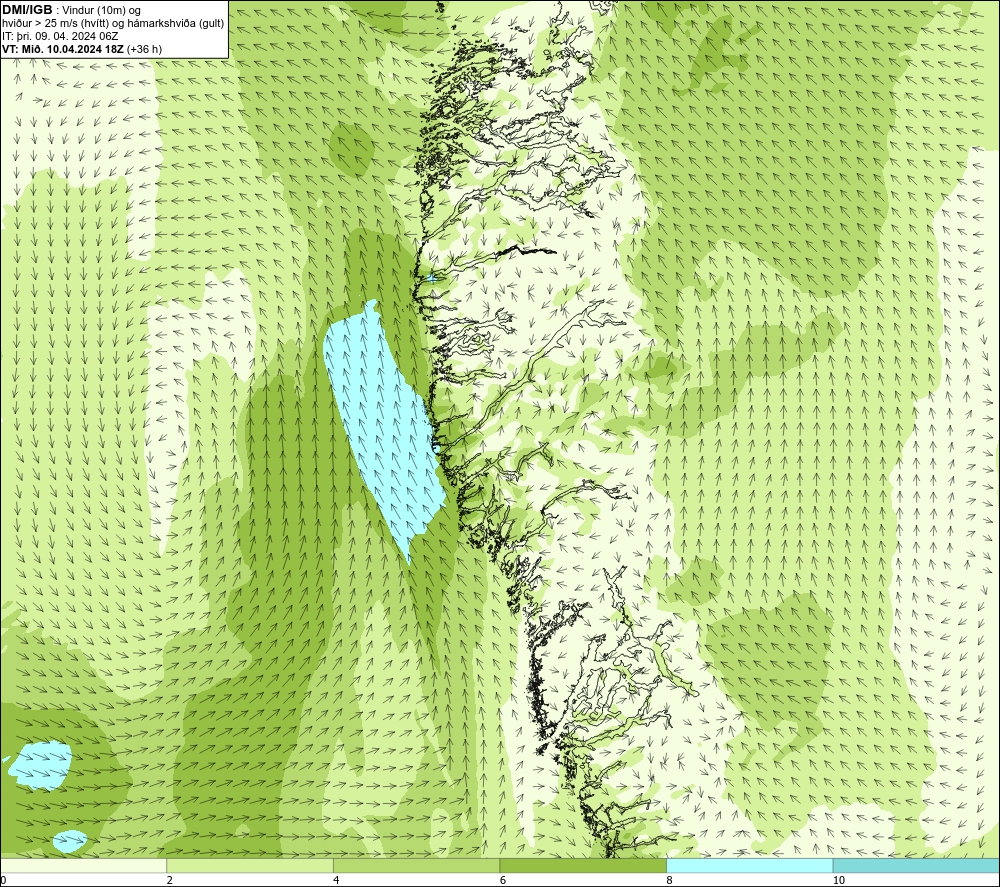Select the palest 0–2 color scale segment

tap(83, 865)
